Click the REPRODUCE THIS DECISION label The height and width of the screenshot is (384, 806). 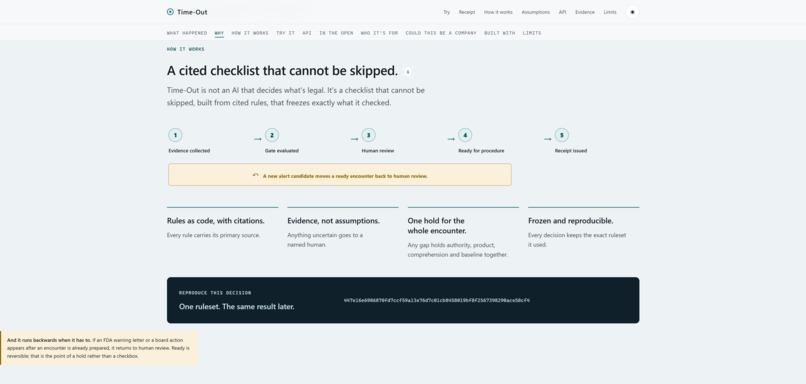215,293
